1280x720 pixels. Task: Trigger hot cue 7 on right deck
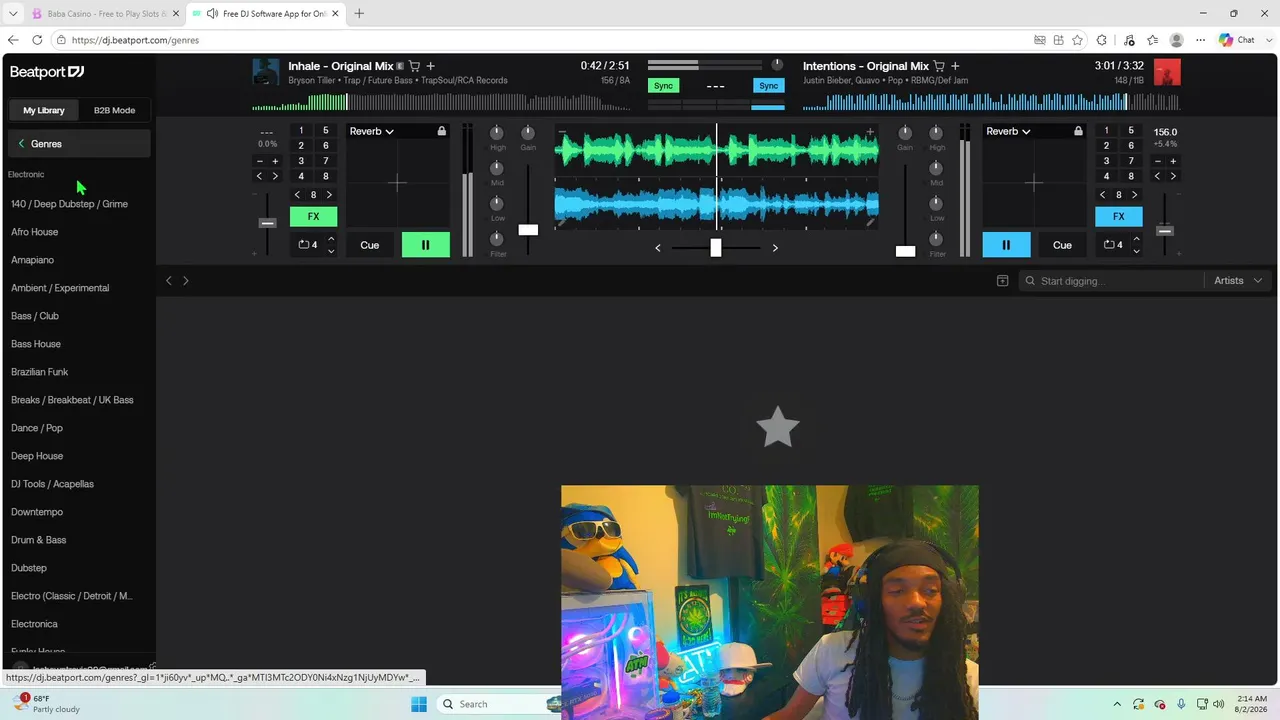tap(1131, 161)
